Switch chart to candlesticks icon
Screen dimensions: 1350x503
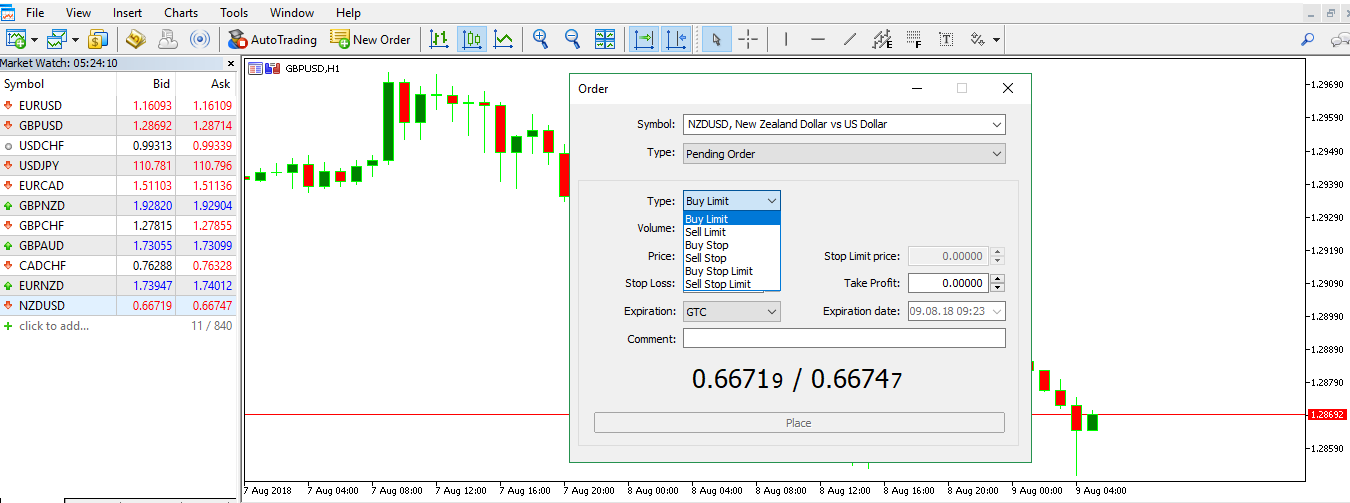coord(472,40)
